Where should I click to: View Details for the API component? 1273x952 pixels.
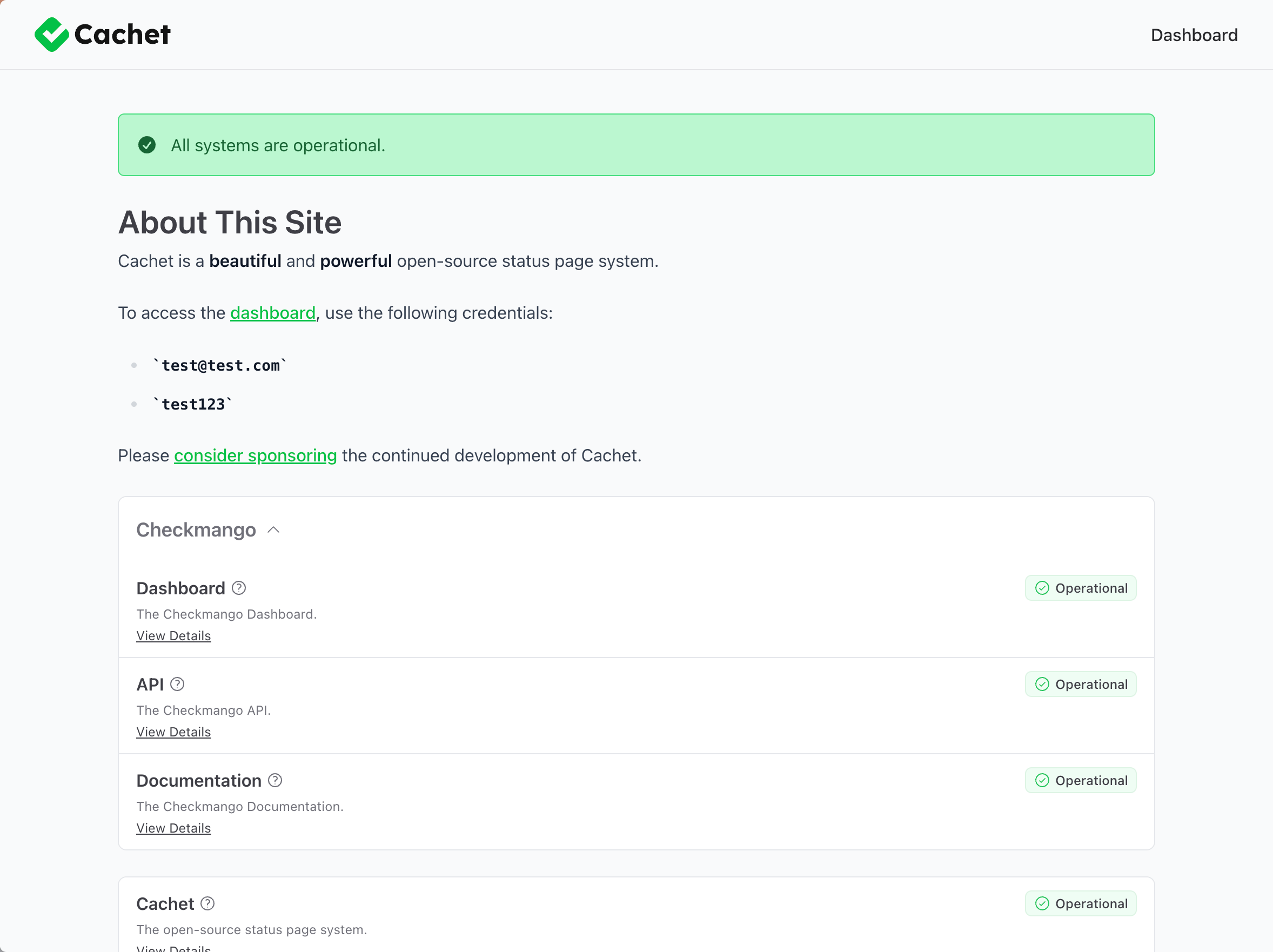click(173, 732)
